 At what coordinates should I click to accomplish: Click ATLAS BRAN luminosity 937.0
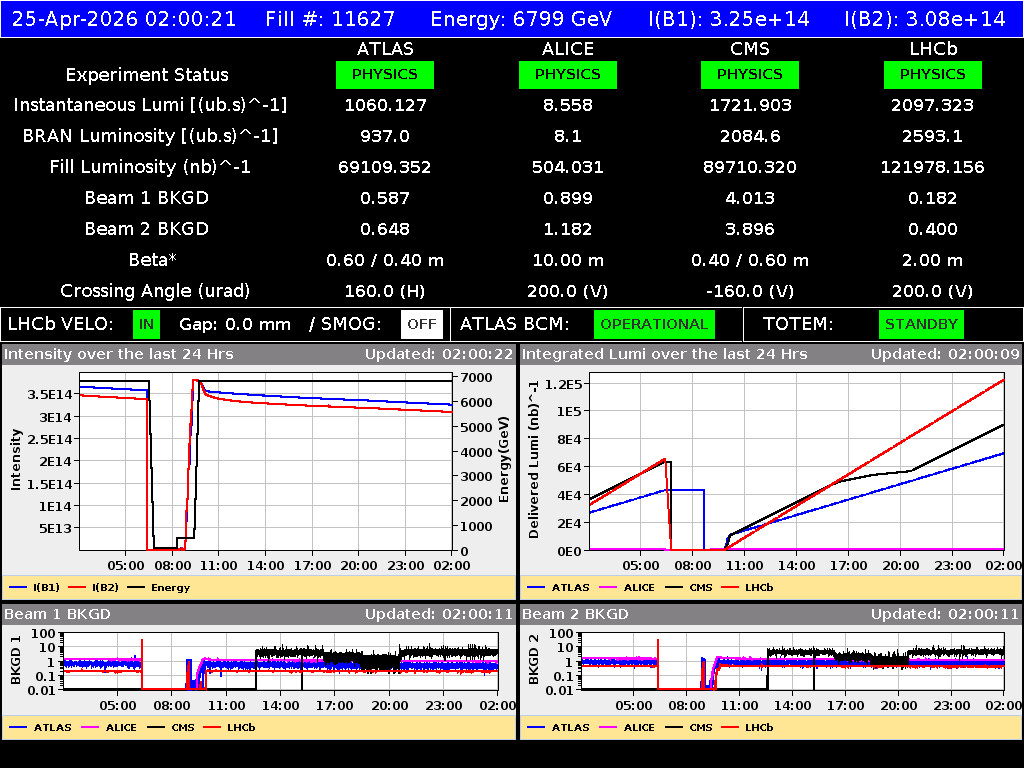tap(385, 136)
